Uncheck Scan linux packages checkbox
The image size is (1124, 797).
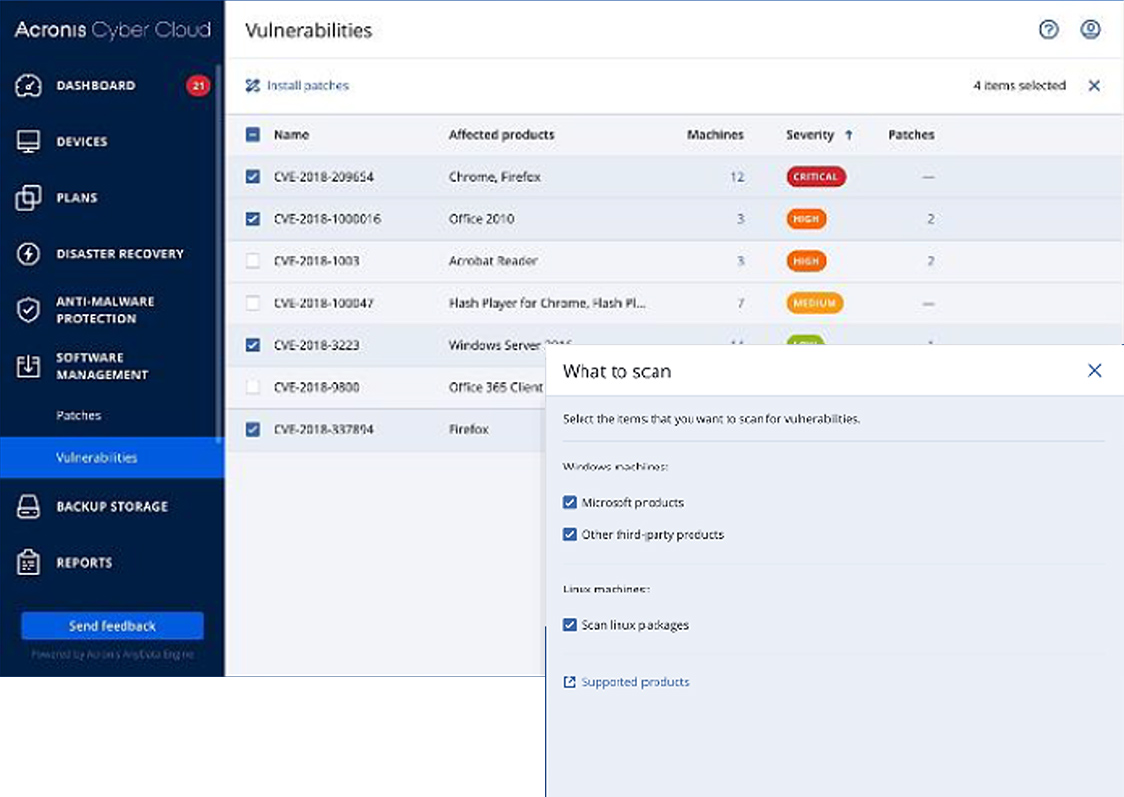(x=570, y=625)
